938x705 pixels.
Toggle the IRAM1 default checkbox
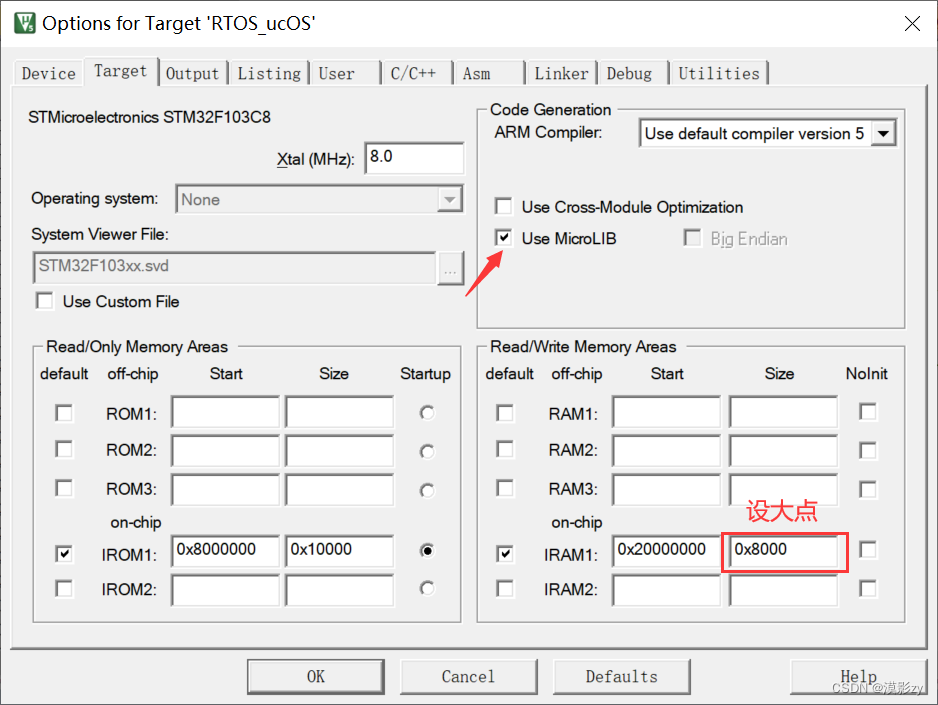505,553
